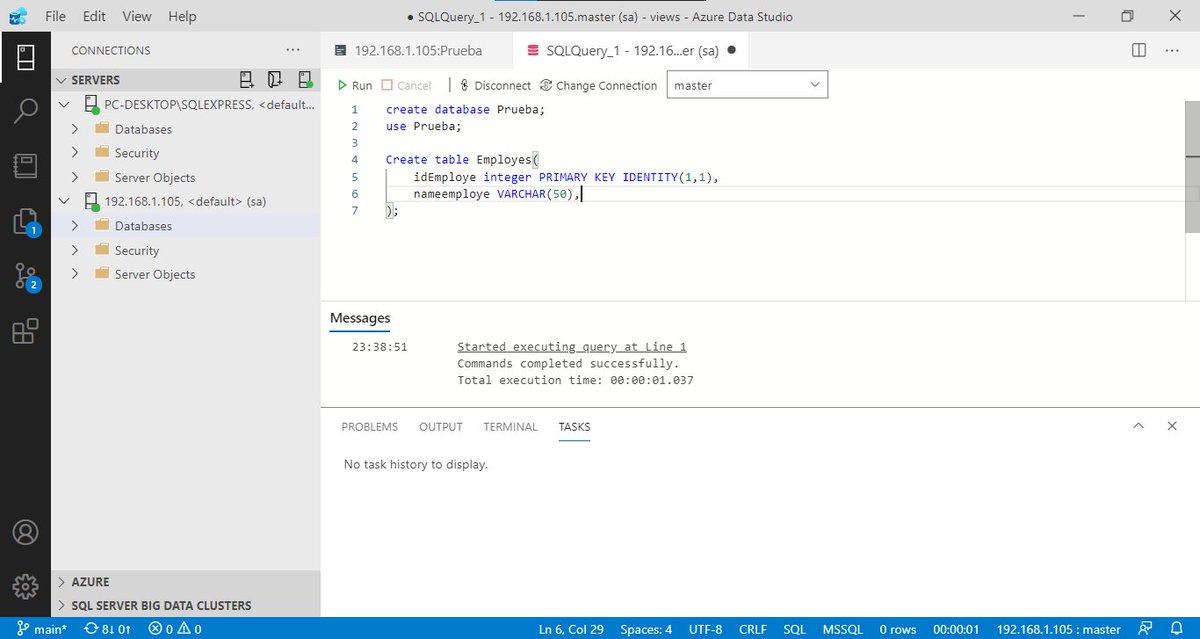
Task: Click Change Connection
Action: 598,86
